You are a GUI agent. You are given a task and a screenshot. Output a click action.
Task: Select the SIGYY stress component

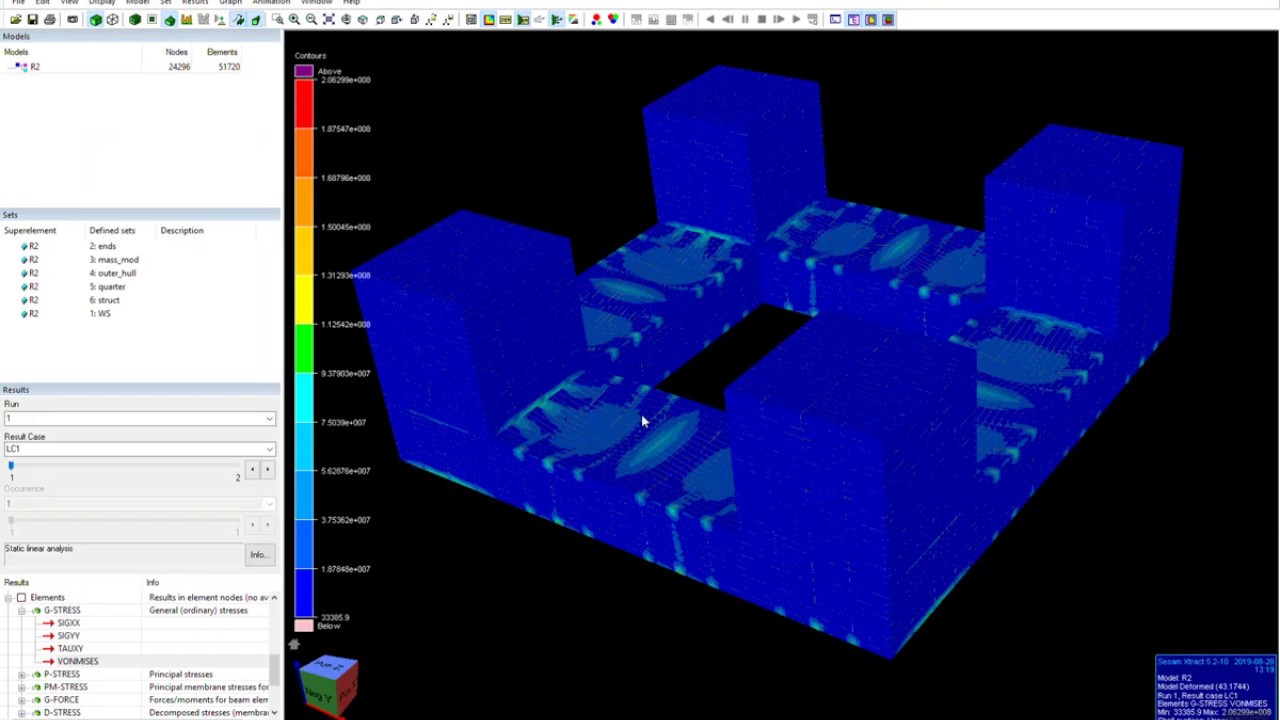coord(68,636)
